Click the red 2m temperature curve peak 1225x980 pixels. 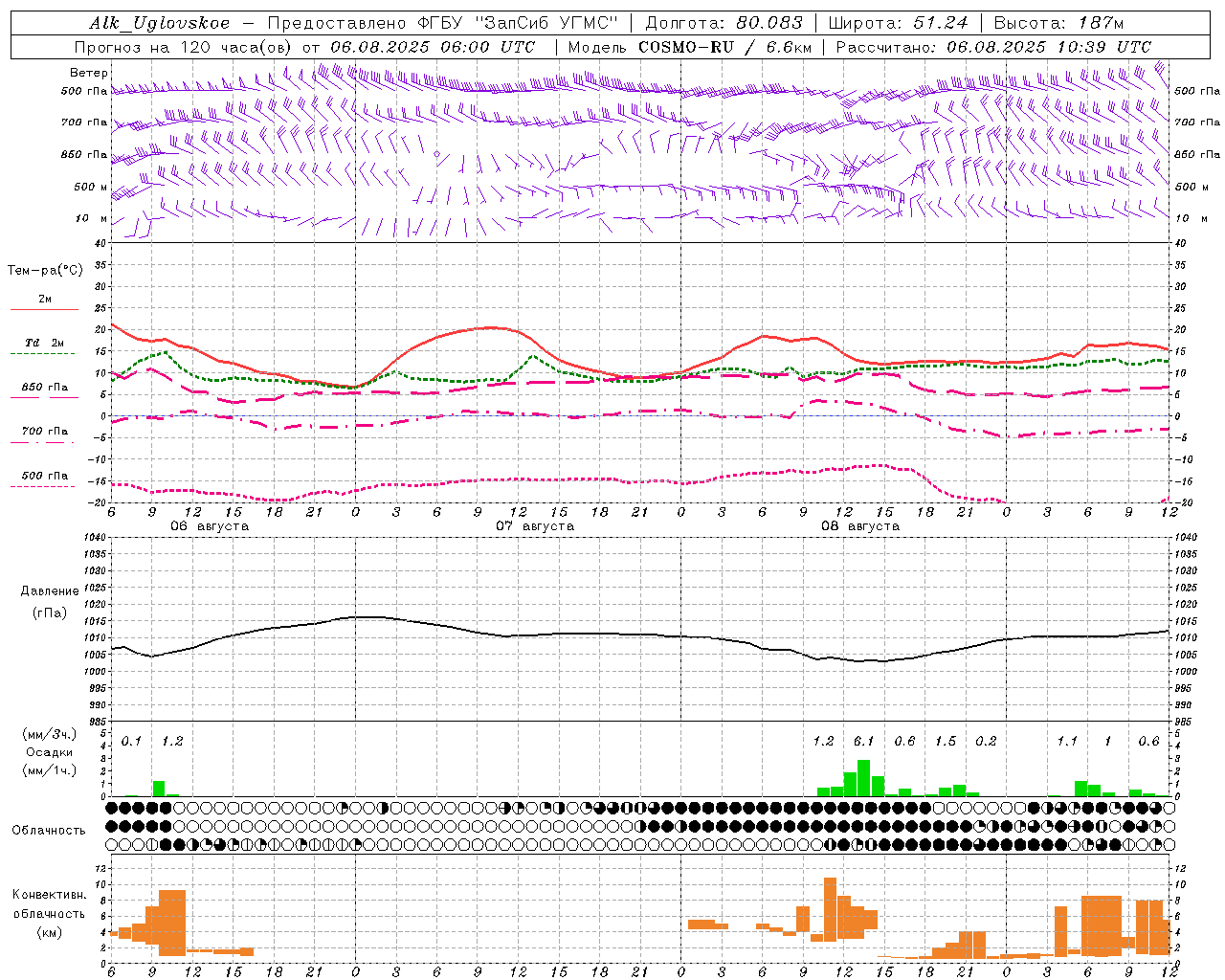click(490, 327)
